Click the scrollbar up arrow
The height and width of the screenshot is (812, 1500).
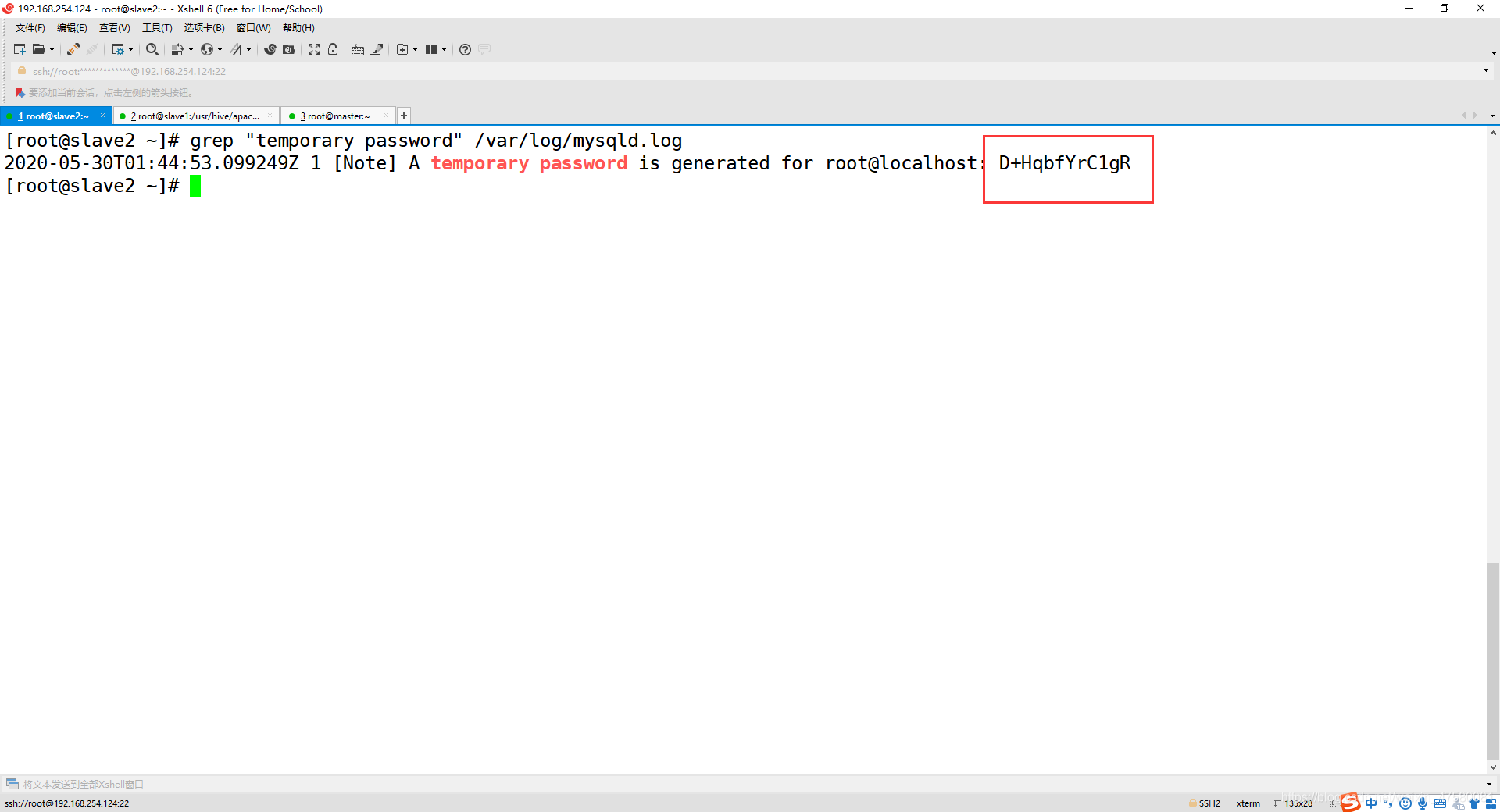(x=1493, y=134)
